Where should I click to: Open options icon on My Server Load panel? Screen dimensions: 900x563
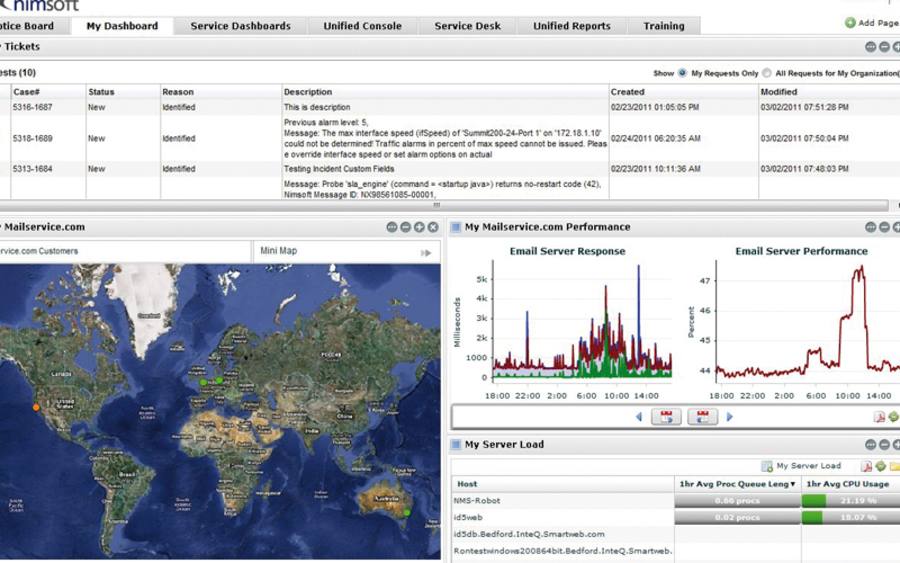tap(871, 445)
